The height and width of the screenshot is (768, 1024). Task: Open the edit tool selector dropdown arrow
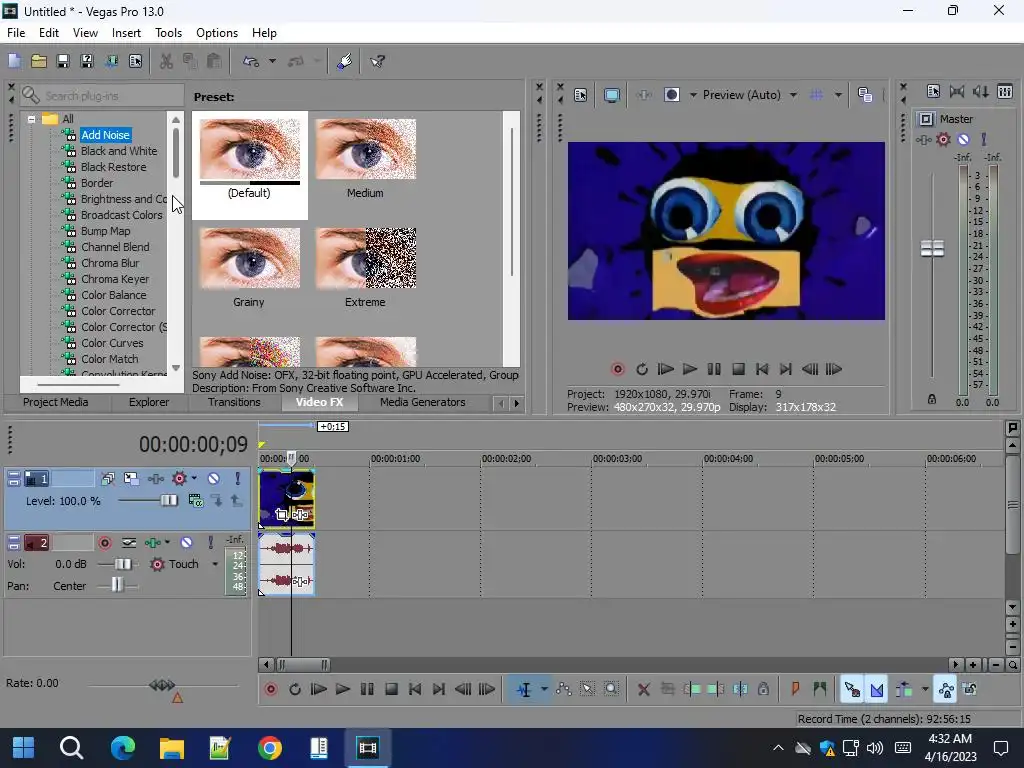tap(543, 689)
